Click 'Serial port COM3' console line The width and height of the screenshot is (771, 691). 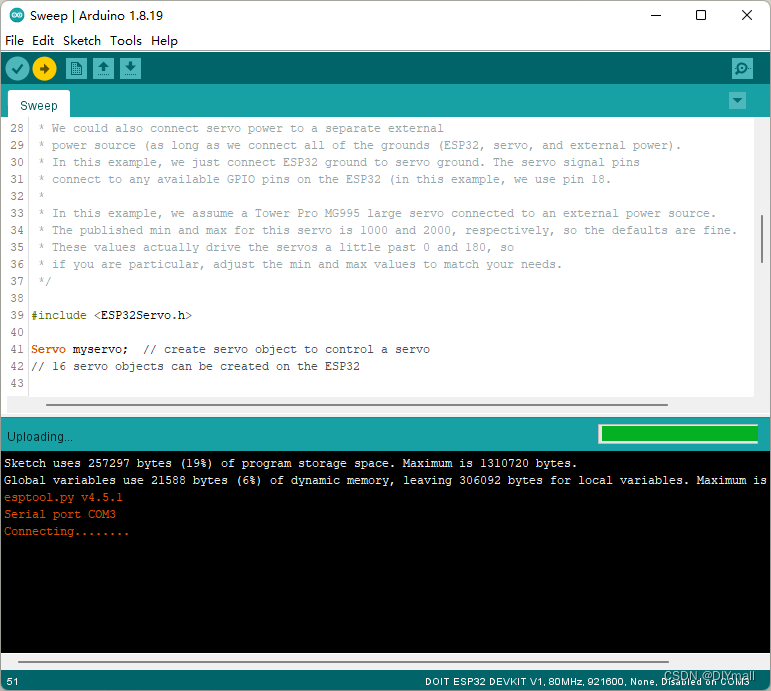[60, 514]
